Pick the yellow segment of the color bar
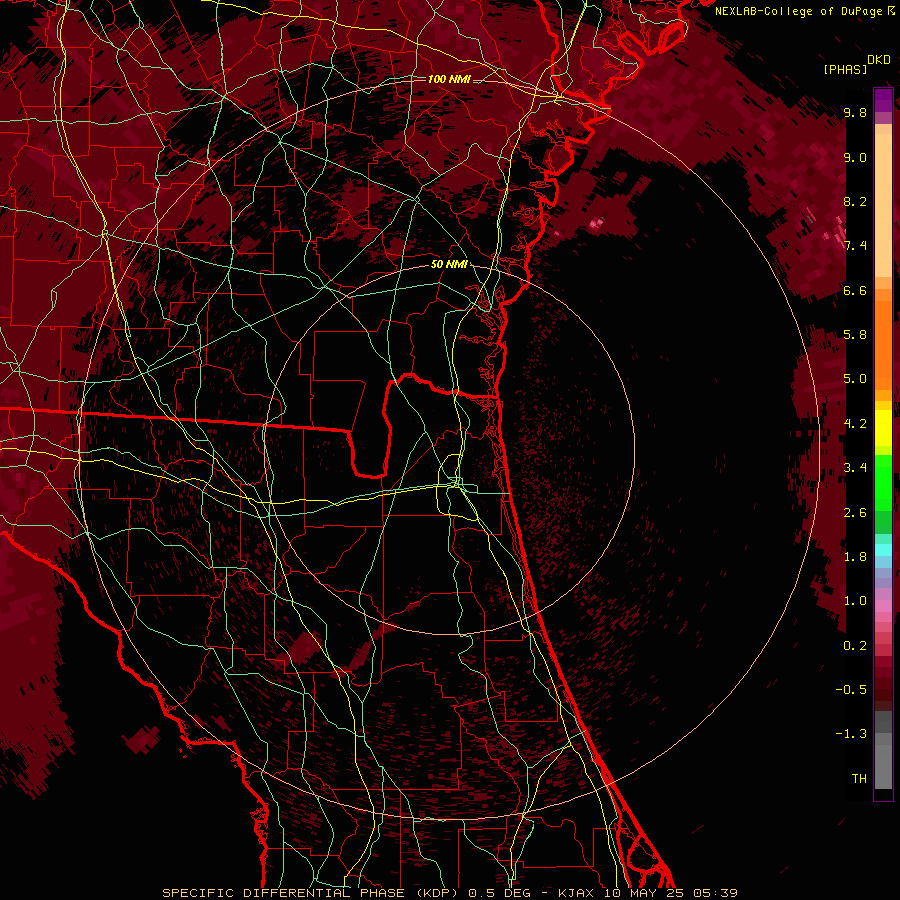 click(x=883, y=428)
